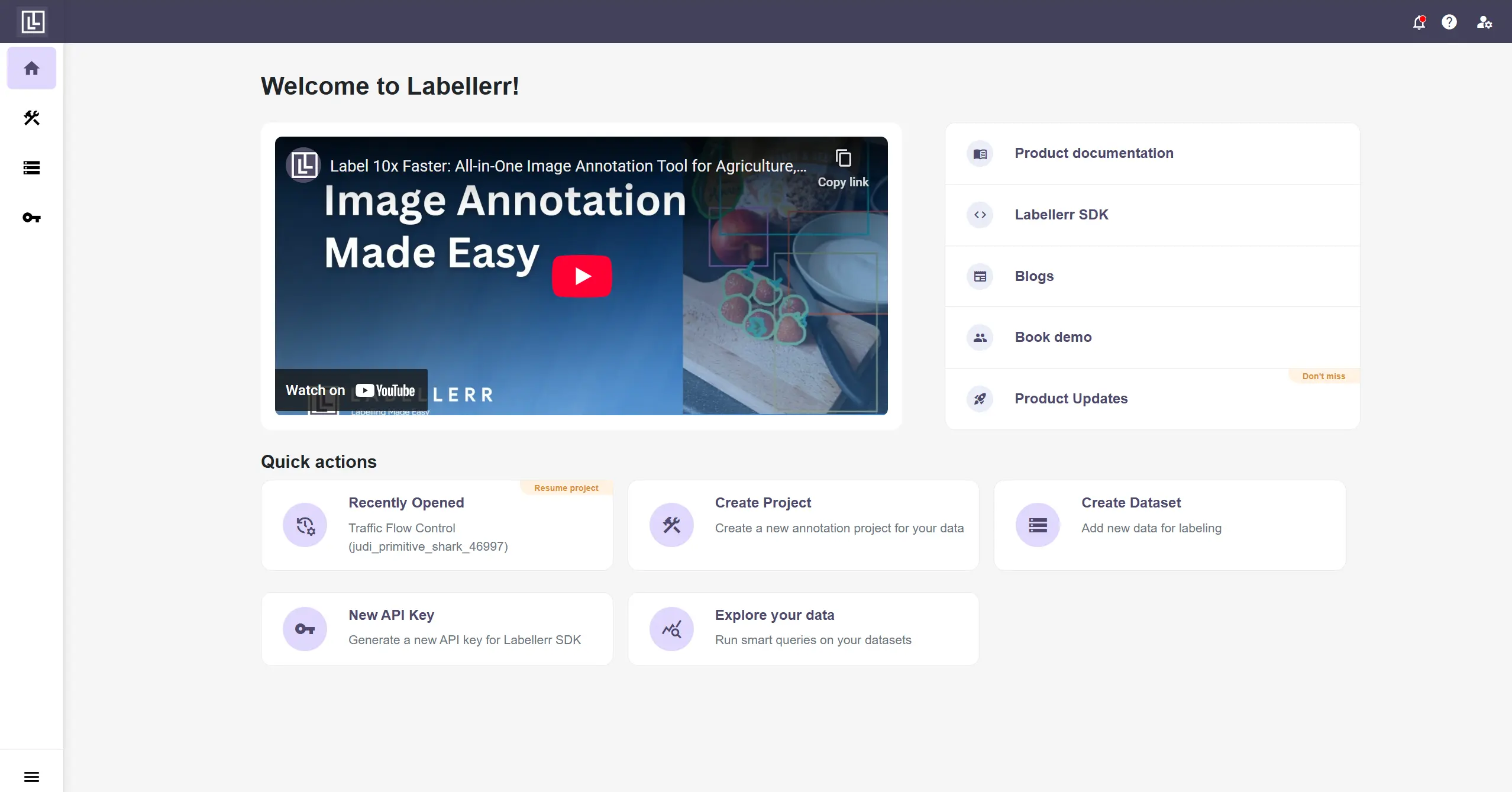Open API key icon in sidebar
The width and height of the screenshot is (1512, 792).
pyautogui.click(x=32, y=218)
